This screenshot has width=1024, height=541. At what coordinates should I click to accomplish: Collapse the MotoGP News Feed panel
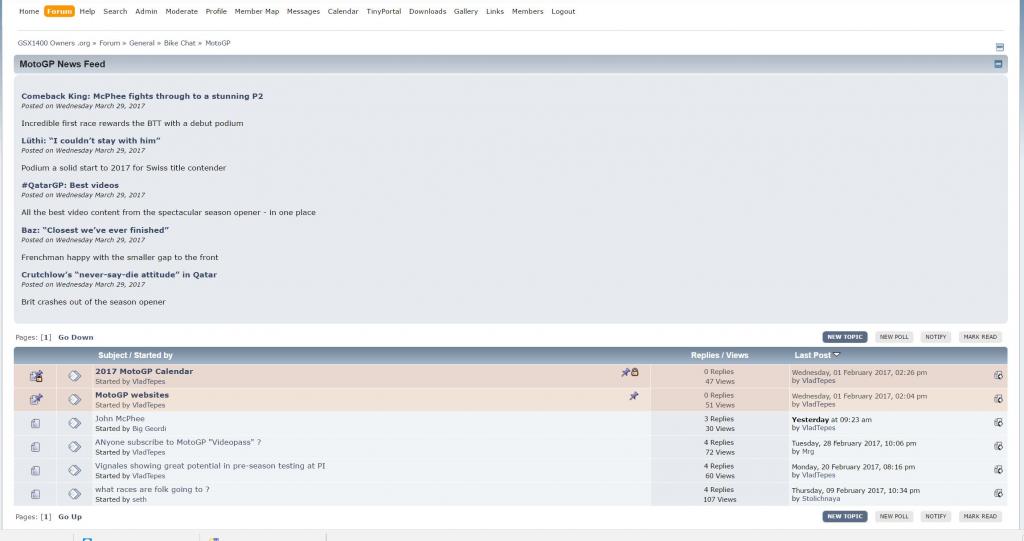[997, 64]
